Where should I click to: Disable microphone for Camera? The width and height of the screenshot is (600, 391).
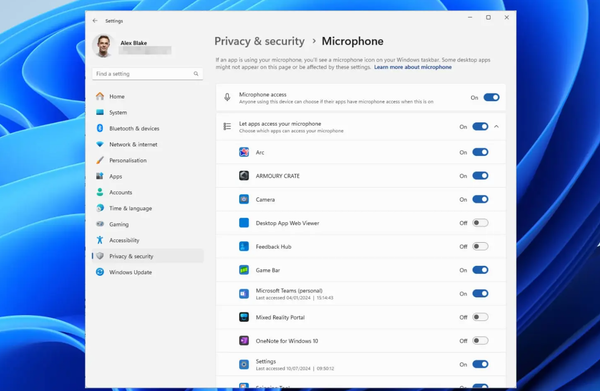(480, 199)
